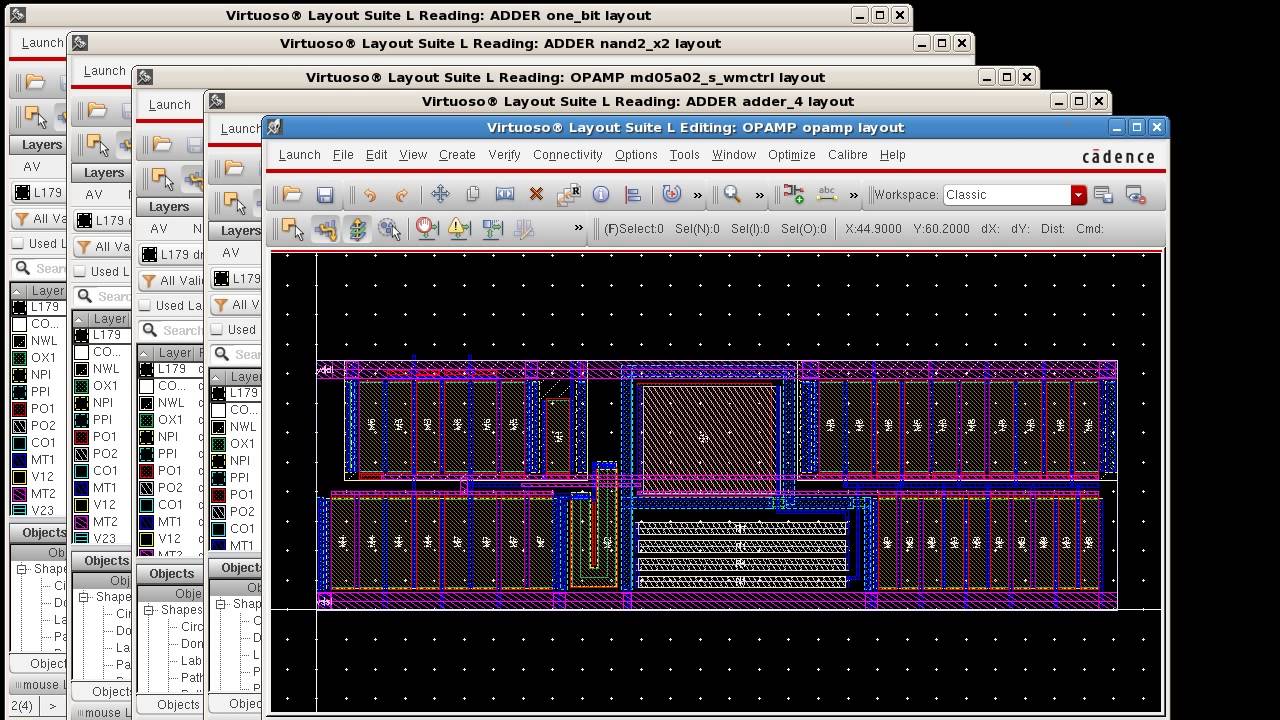The width and height of the screenshot is (1280, 720).
Task: Click the L179 current layer button in one_bit window
Action: click(x=38, y=193)
